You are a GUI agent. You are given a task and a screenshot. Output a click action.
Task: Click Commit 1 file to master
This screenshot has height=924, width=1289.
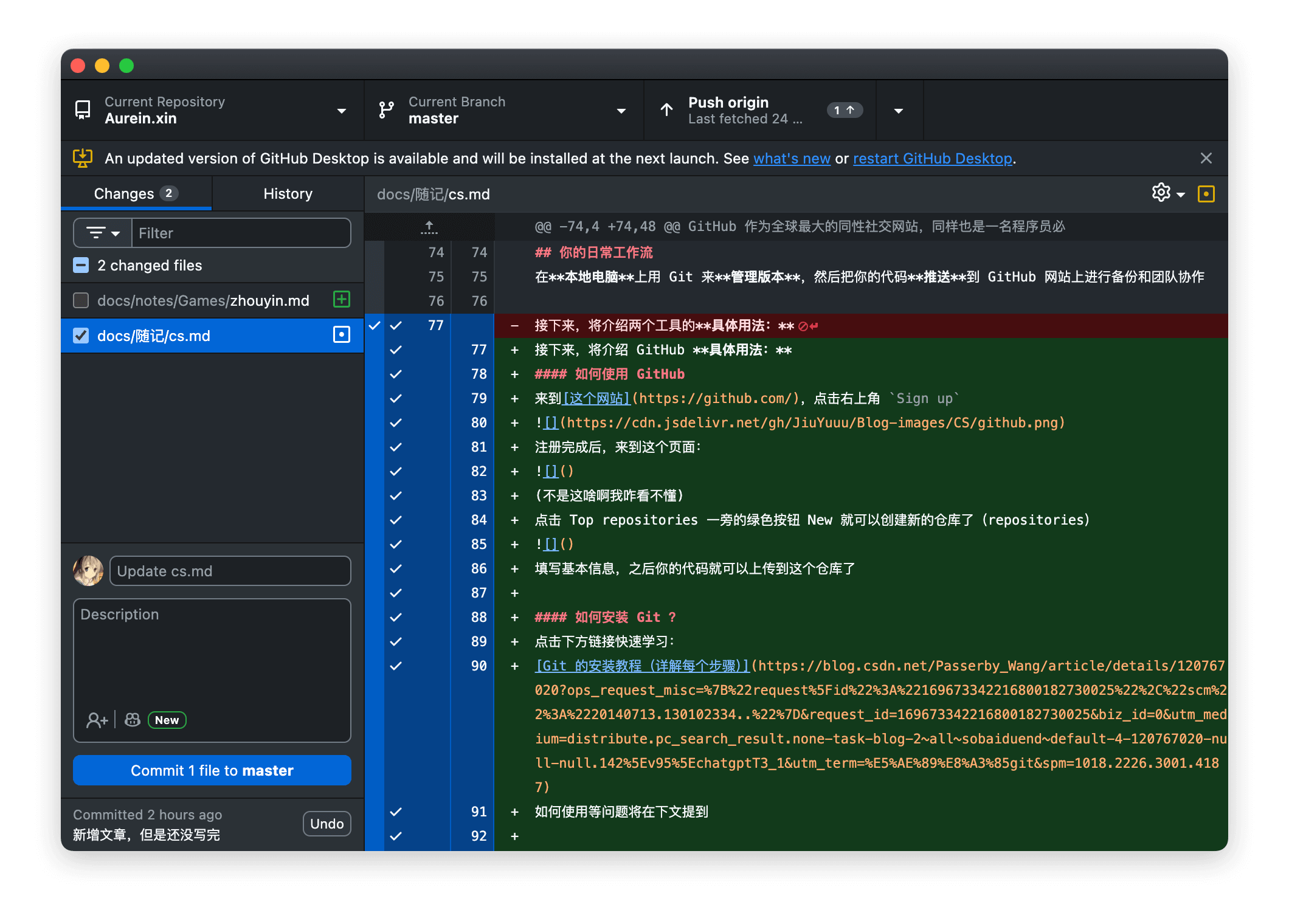(212, 770)
